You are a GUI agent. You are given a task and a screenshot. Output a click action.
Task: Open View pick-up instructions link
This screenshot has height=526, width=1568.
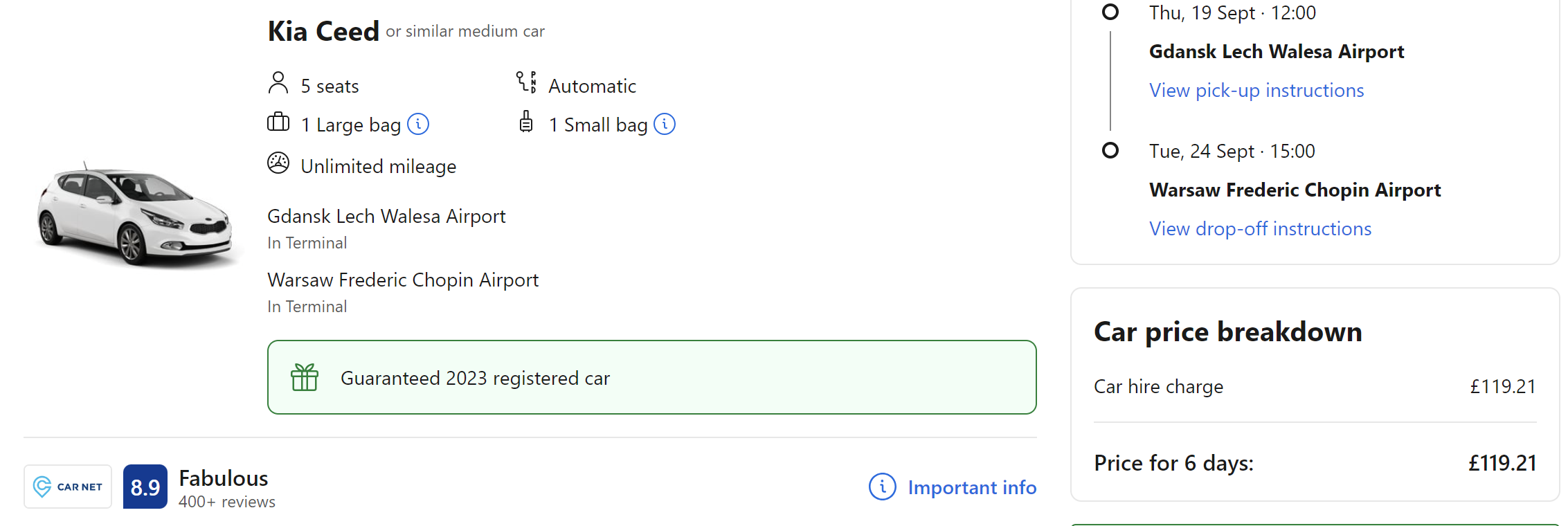[1256, 90]
